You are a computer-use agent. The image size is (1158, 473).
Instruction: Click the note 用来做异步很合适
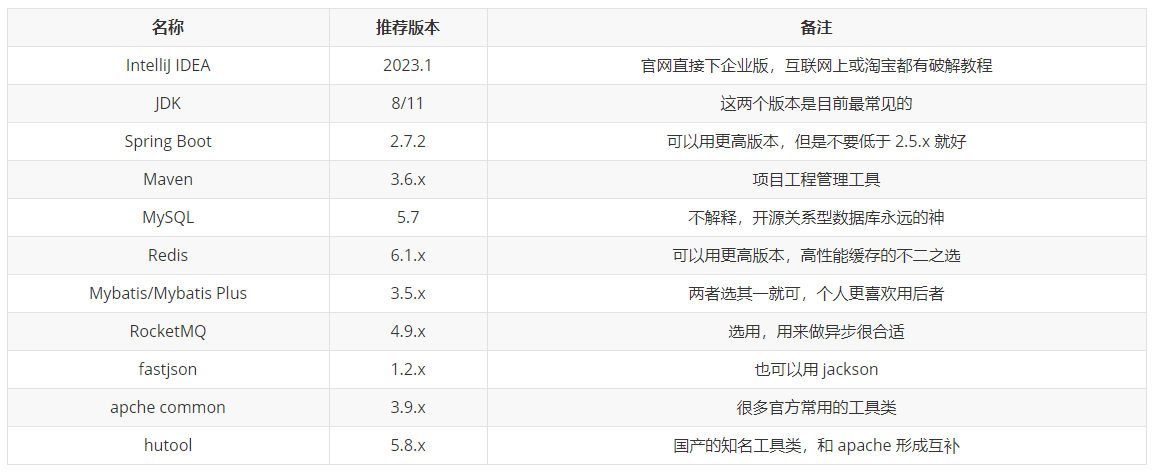click(x=816, y=332)
